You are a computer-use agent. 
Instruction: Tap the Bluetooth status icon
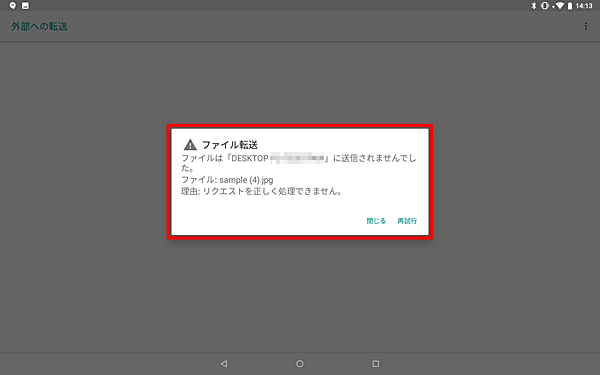(x=534, y=5)
